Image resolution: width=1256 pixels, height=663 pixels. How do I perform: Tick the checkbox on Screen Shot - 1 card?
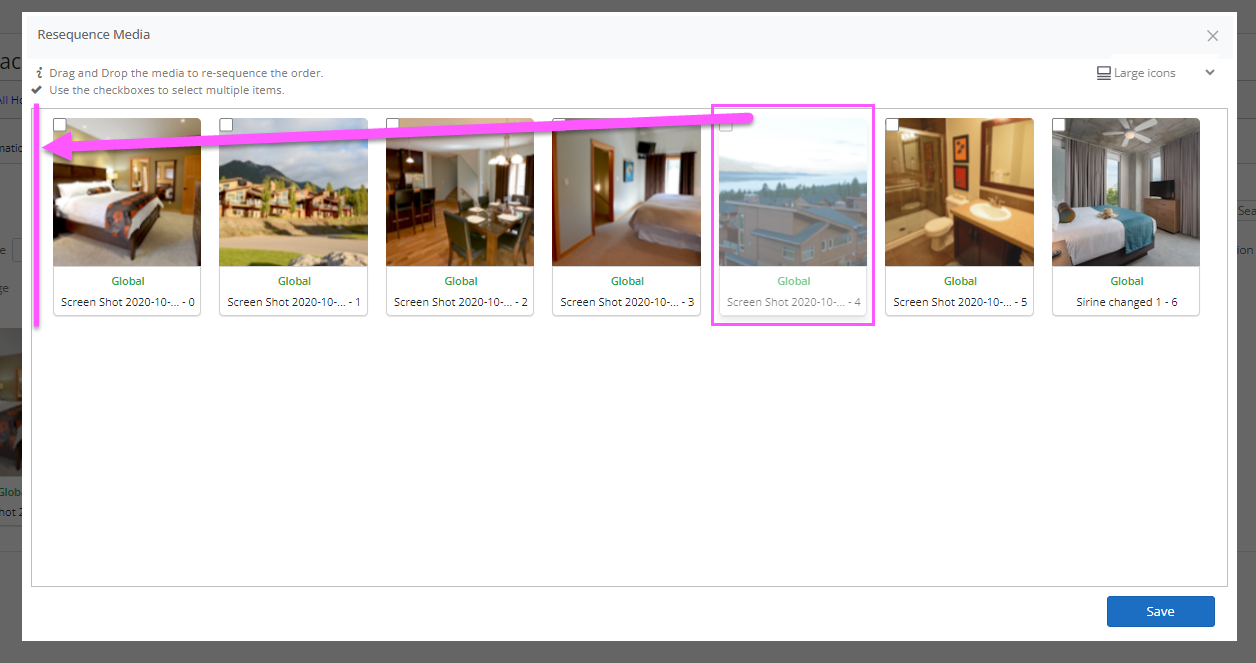(x=226, y=125)
